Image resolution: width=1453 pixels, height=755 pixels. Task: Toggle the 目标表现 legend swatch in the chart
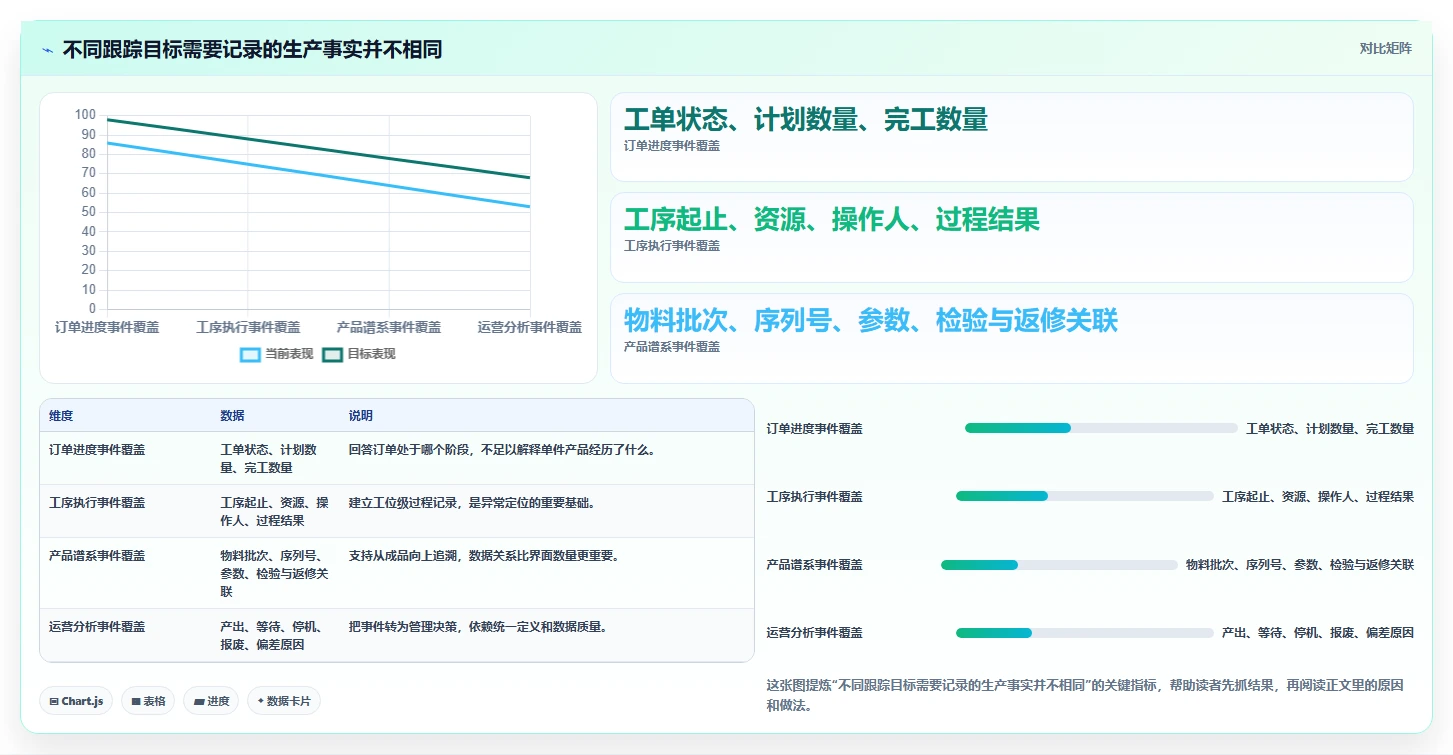tap(332, 354)
